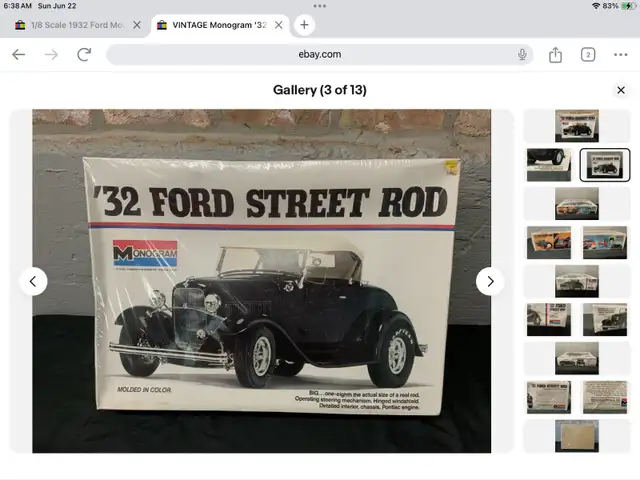
Task: Show the next gallery image
Action: 490,281
